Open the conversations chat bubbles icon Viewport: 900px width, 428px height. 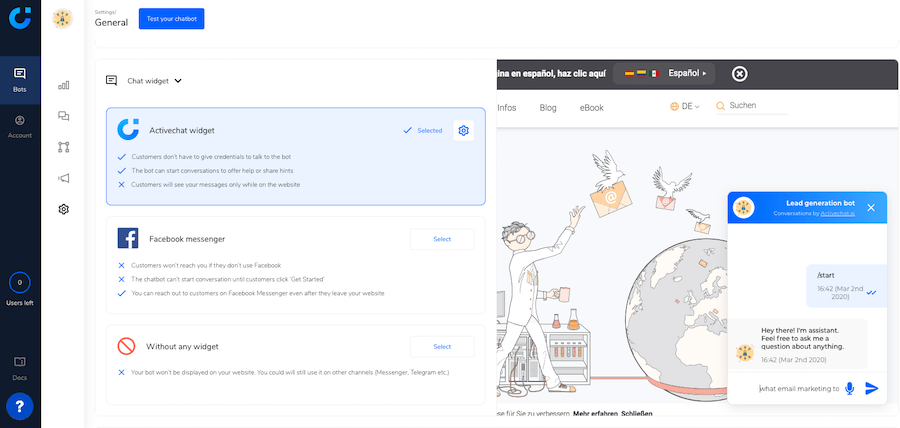(64, 116)
